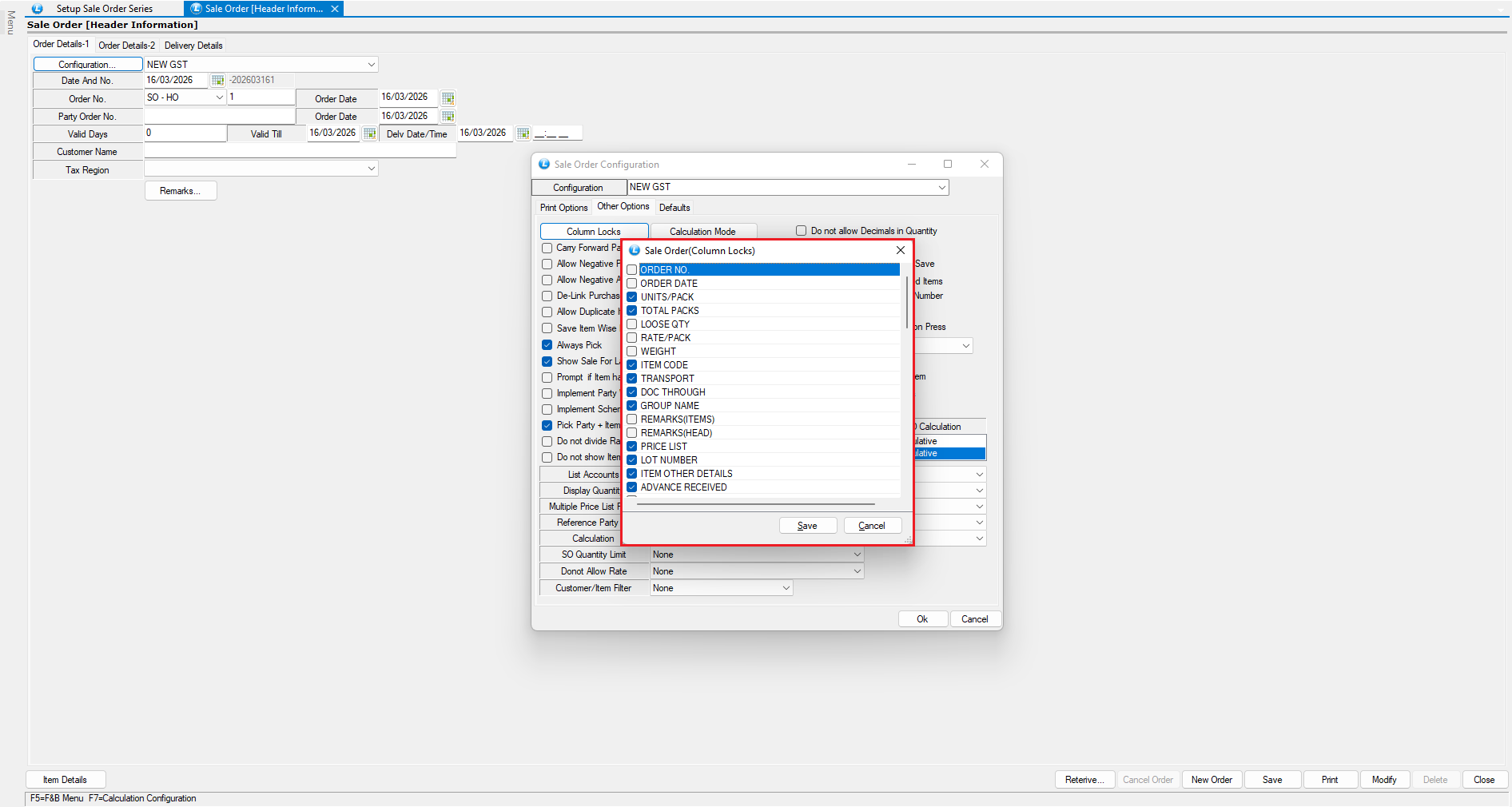Switch to the Delivery Details tab
The height and width of the screenshot is (807, 1512).
click(193, 46)
